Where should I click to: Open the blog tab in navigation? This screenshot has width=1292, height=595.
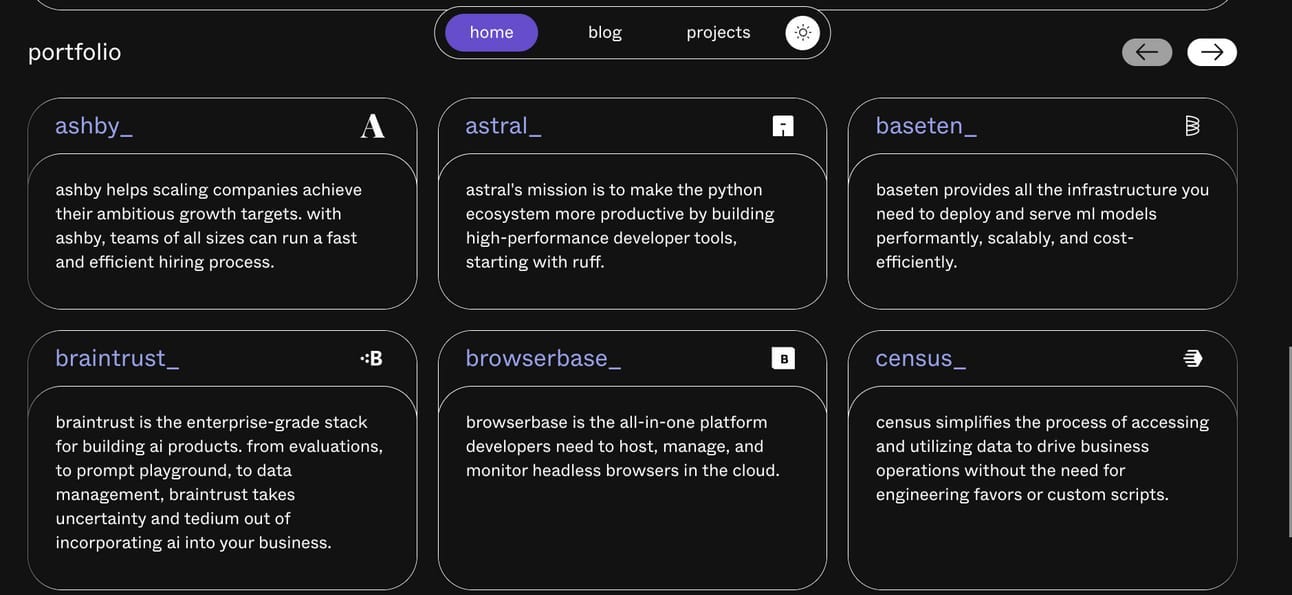(605, 32)
